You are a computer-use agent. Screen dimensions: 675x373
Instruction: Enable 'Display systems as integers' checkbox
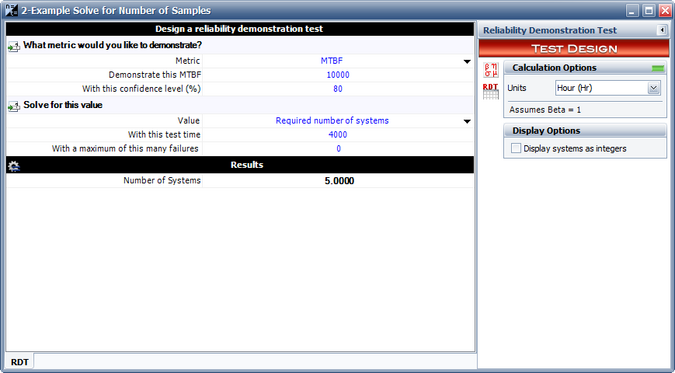point(516,148)
